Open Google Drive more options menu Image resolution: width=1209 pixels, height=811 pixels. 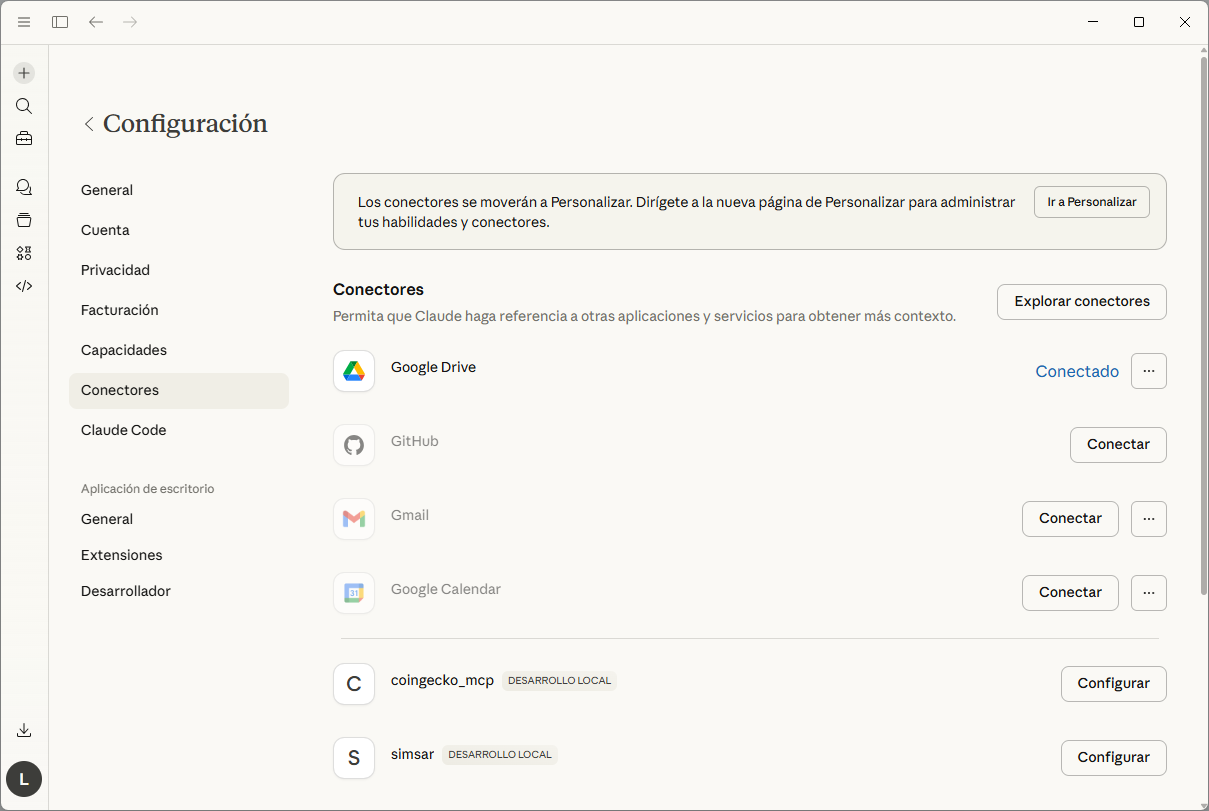point(1148,371)
